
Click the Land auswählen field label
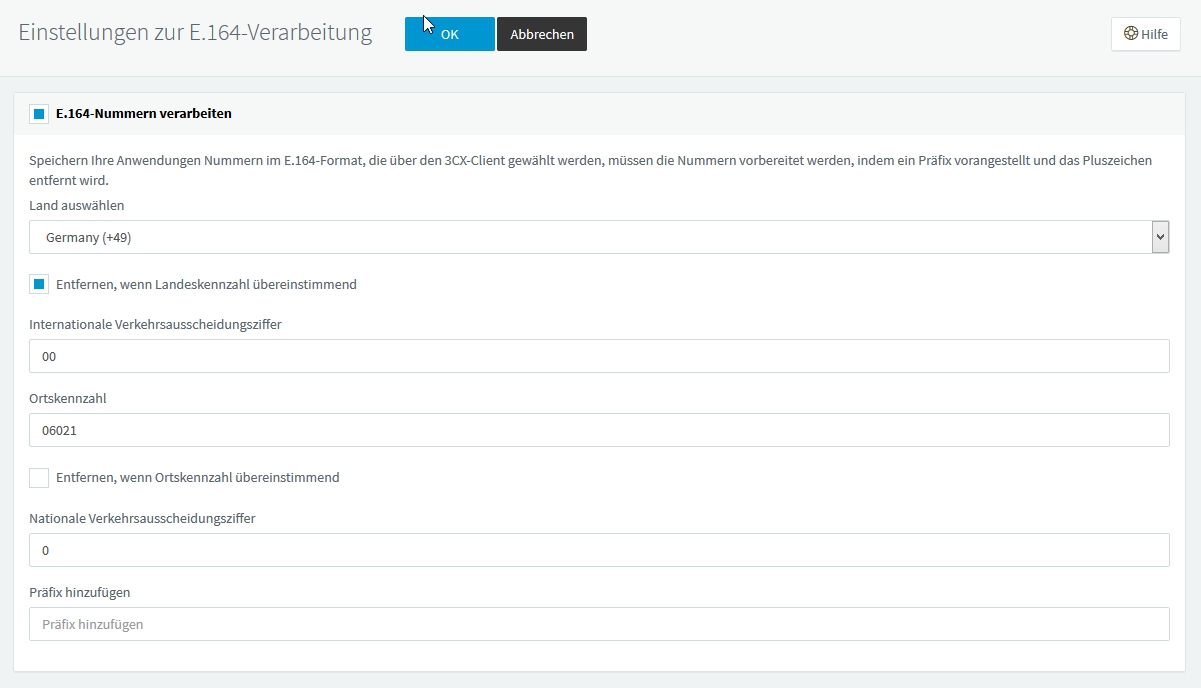coord(77,206)
